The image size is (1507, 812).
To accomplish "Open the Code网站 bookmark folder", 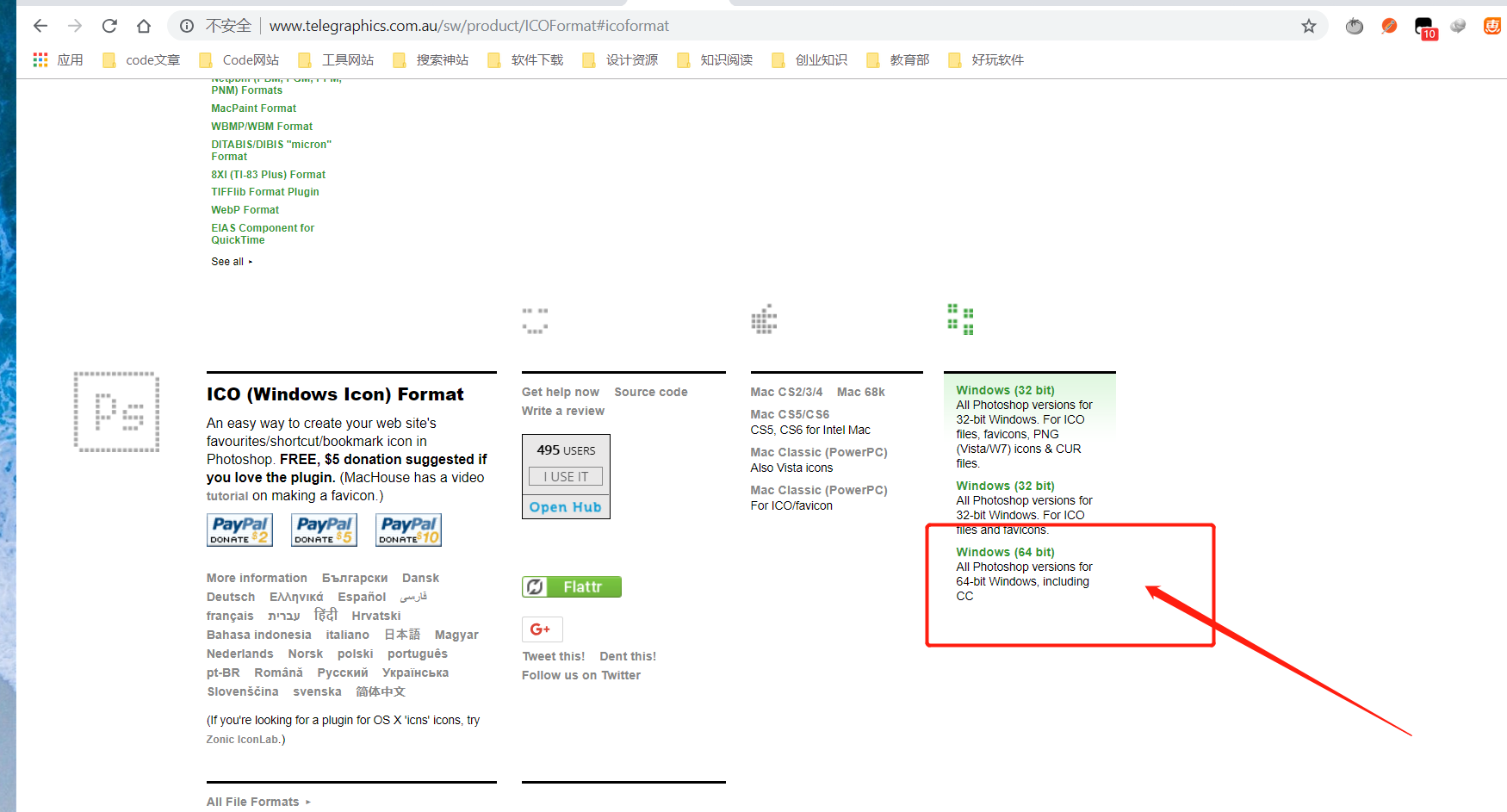I will (x=239, y=59).
